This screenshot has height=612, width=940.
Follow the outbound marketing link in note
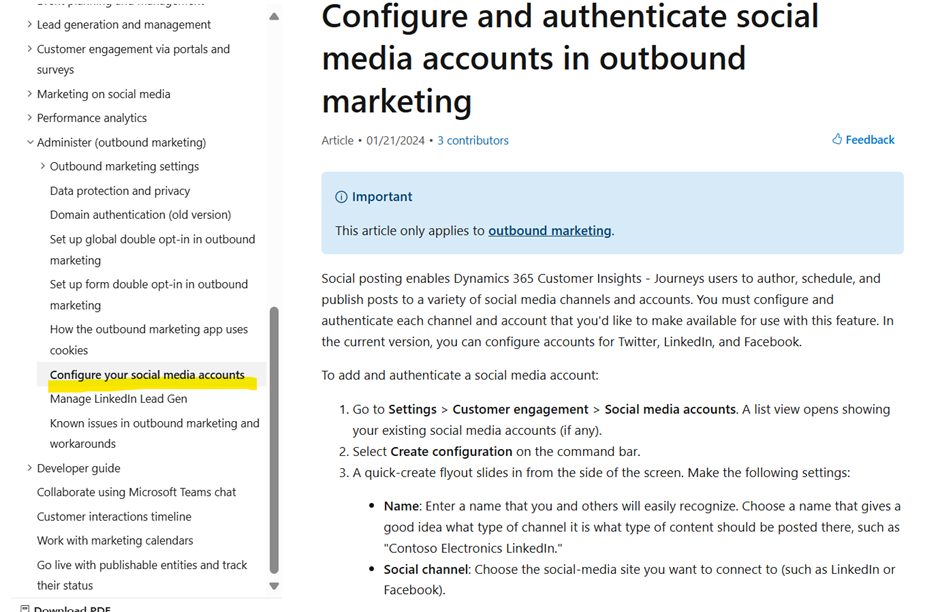(x=550, y=231)
